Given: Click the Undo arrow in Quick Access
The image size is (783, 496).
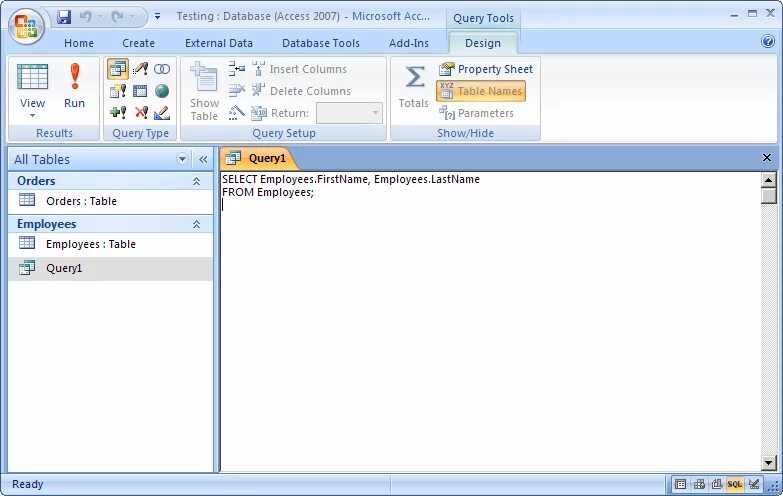Looking at the screenshot, I should click(86, 17).
